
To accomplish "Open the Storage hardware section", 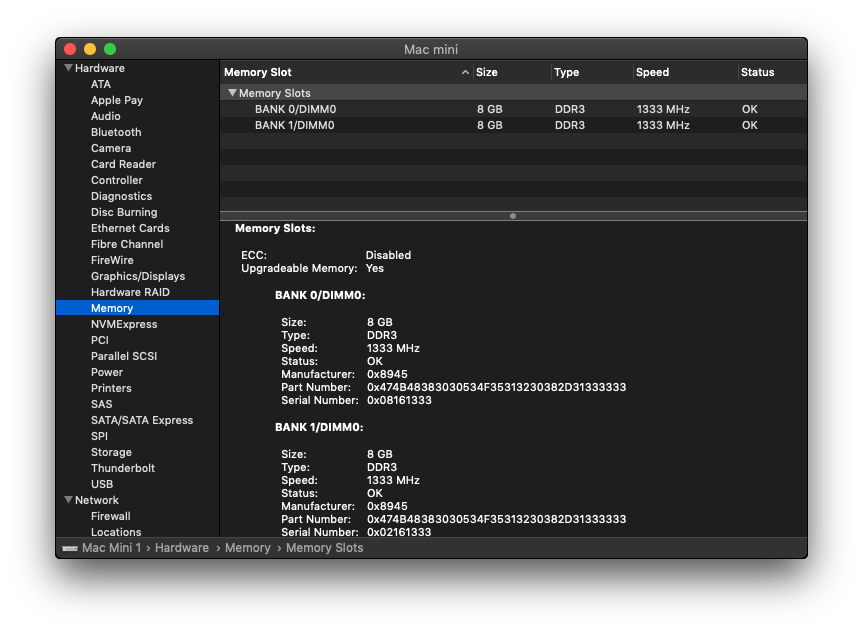I will point(111,452).
